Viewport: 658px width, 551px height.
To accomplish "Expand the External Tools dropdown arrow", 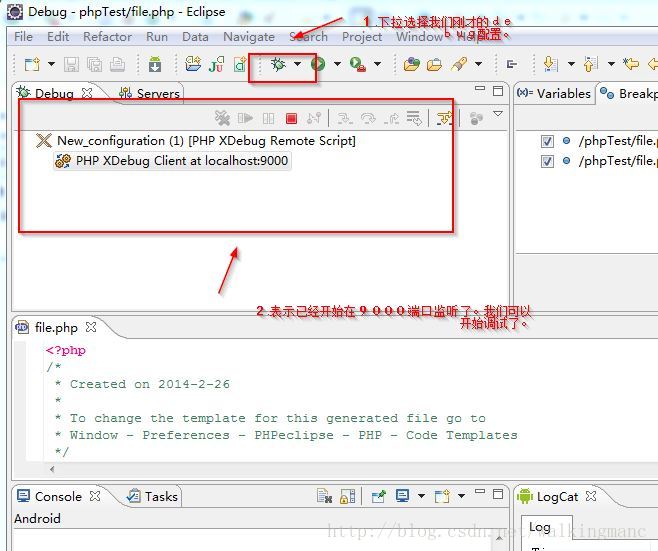I will pos(378,64).
